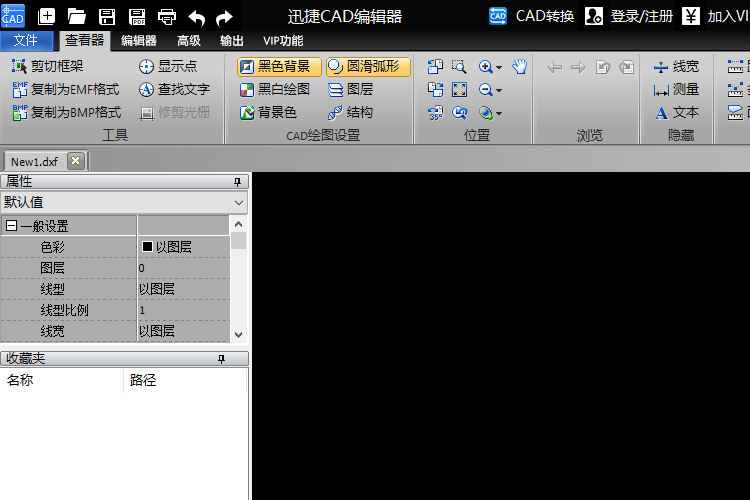Toggle 圆滑弧形 setting
The height and width of the screenshot is (500, 750).
[368, 67]
